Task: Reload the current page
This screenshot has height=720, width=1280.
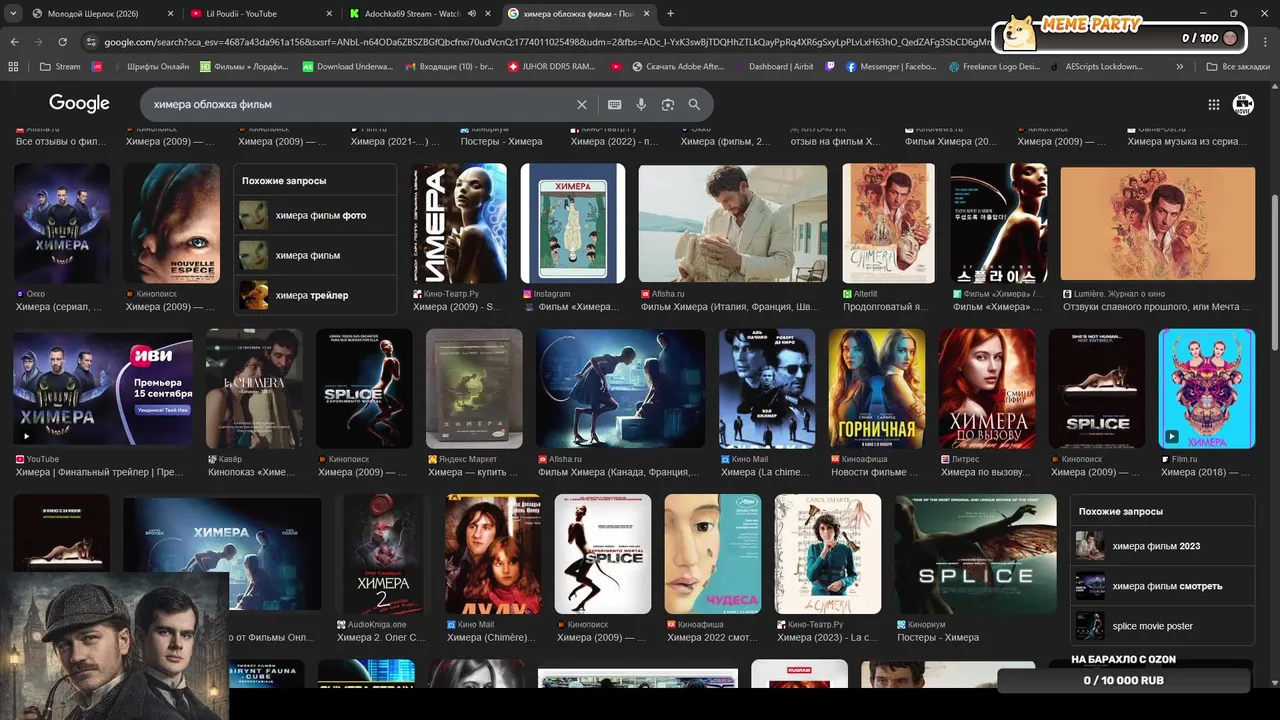Action: tap(63, 42)
